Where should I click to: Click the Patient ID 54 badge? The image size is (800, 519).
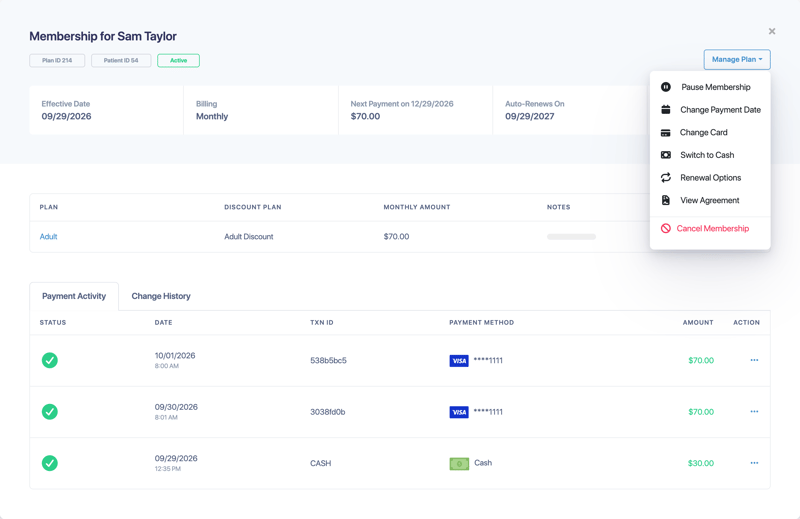pyautogui.click(x=121, y=60)
